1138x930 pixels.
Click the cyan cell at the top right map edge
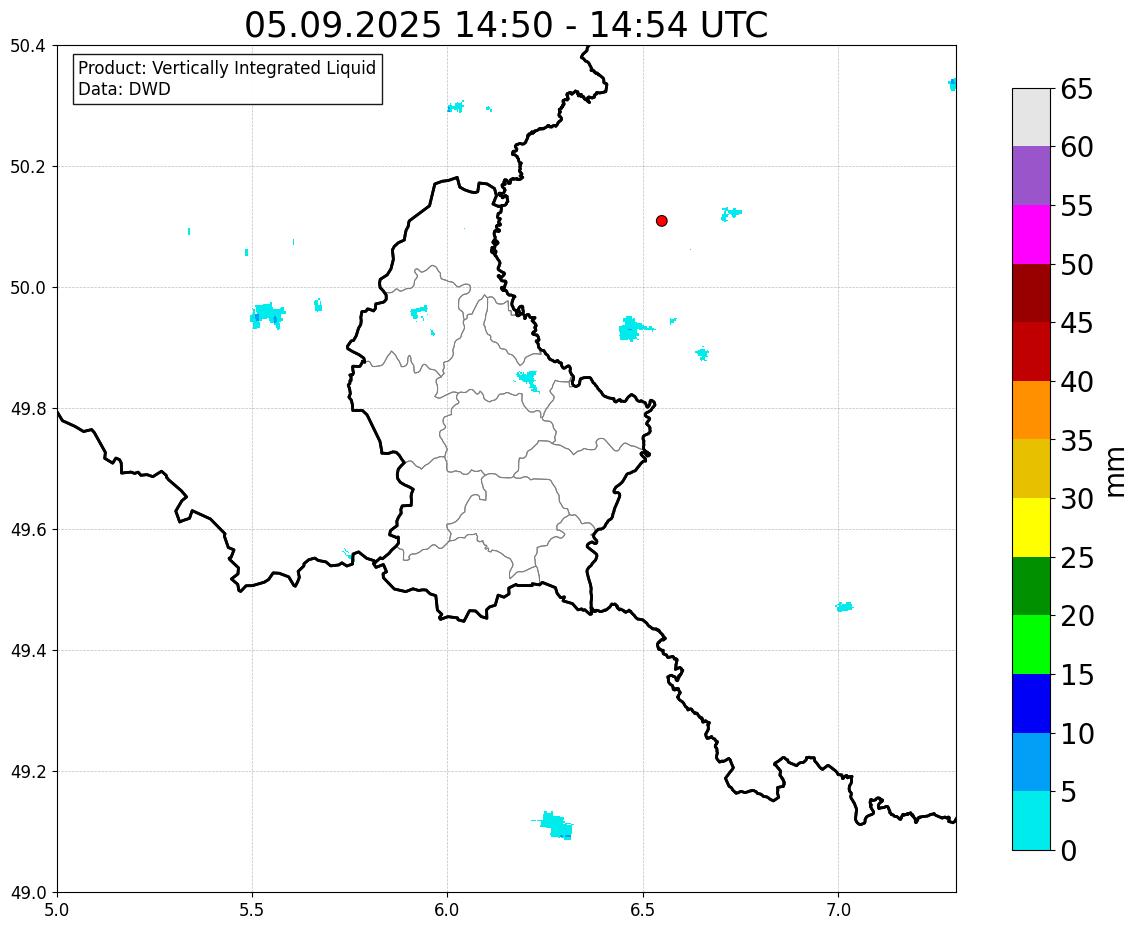952,84
